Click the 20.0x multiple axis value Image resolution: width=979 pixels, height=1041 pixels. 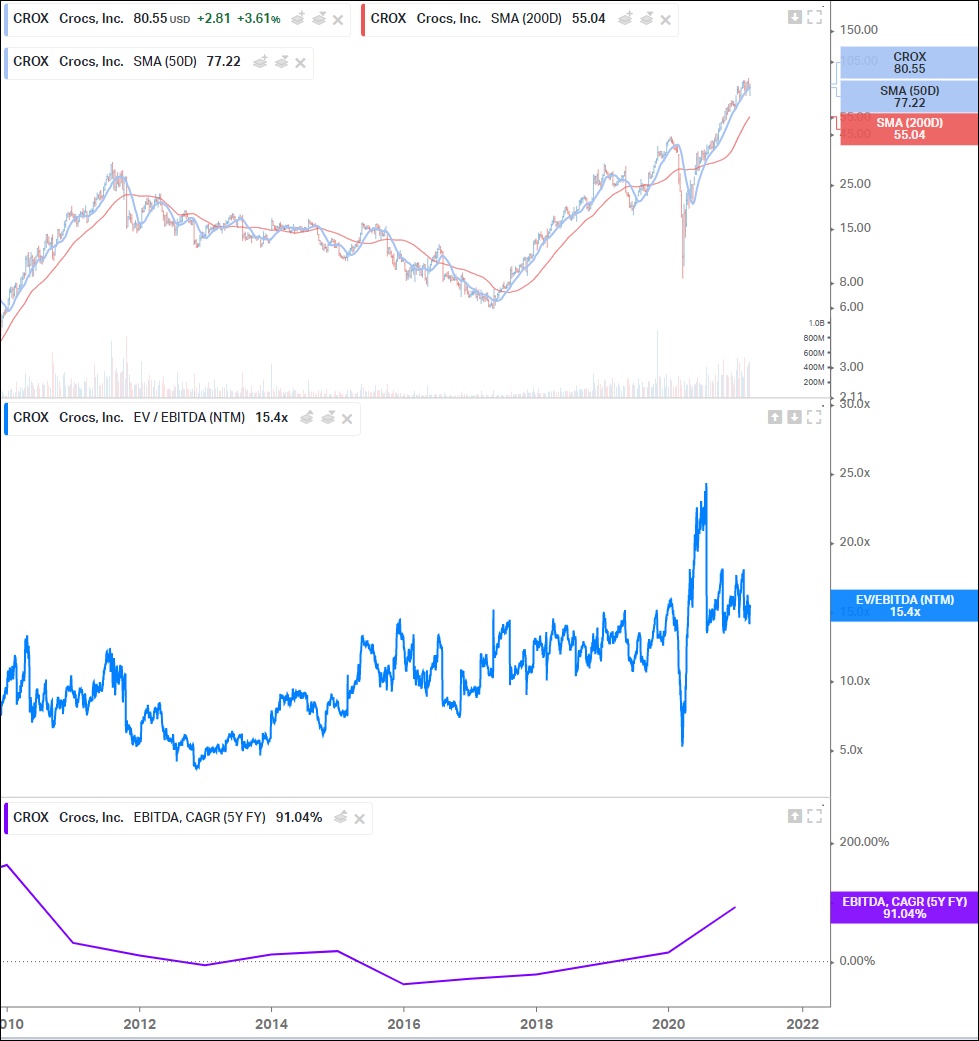point(855,542)
